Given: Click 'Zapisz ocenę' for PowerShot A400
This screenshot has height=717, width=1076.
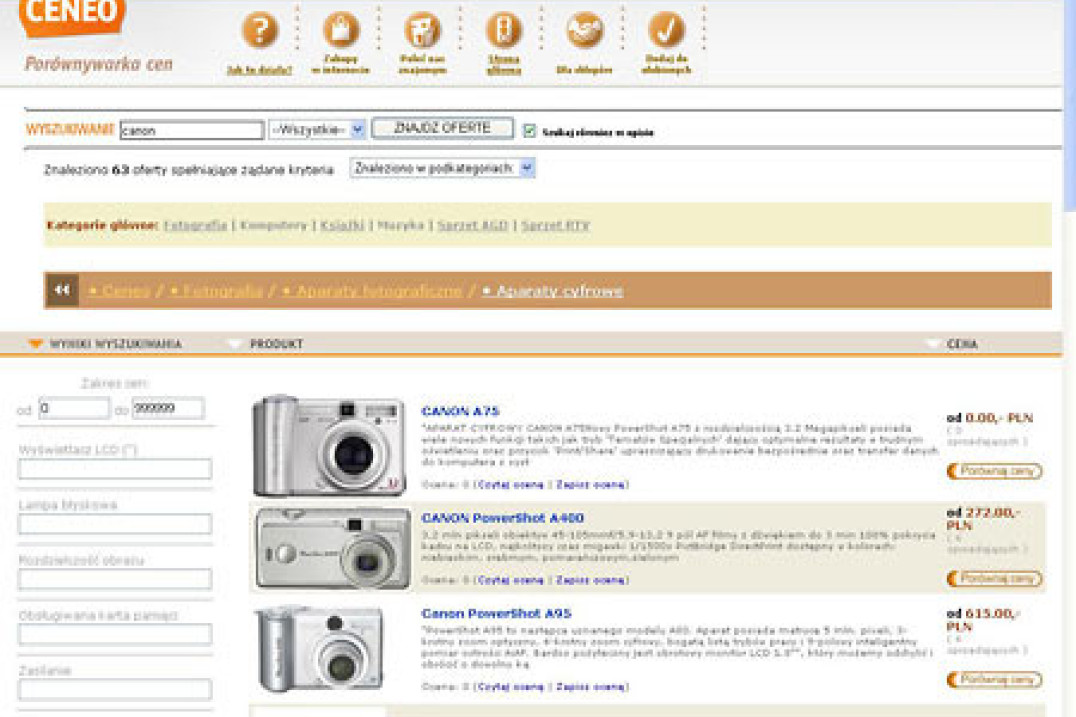Looking at the screenshot, I should tap(590, 580).
